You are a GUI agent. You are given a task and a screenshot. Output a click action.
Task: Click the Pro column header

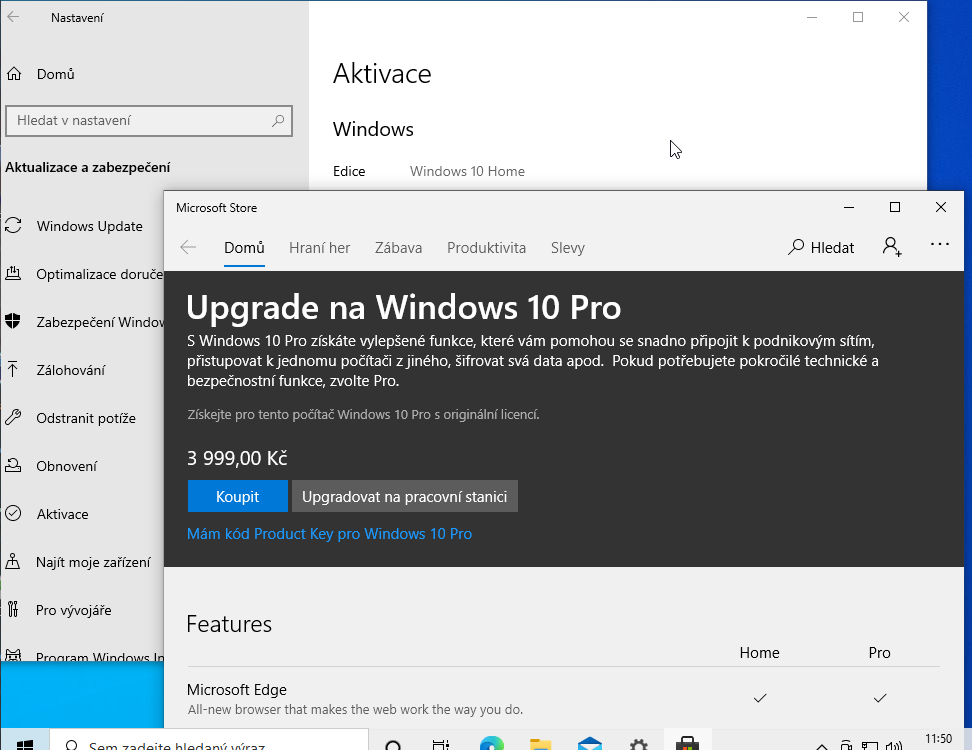[x=879, y=653]
